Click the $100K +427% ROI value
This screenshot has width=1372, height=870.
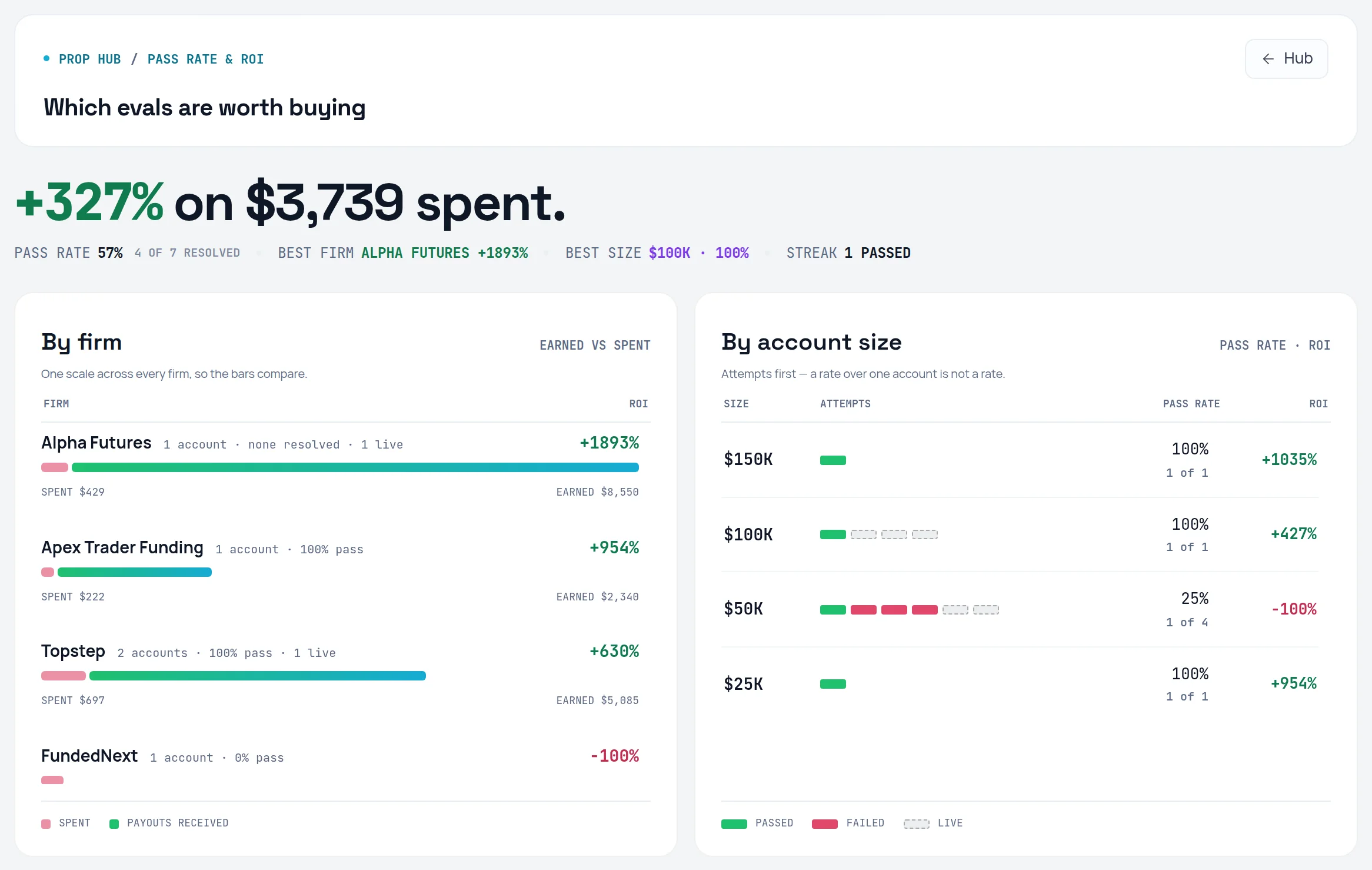(x=1294, y=534)
